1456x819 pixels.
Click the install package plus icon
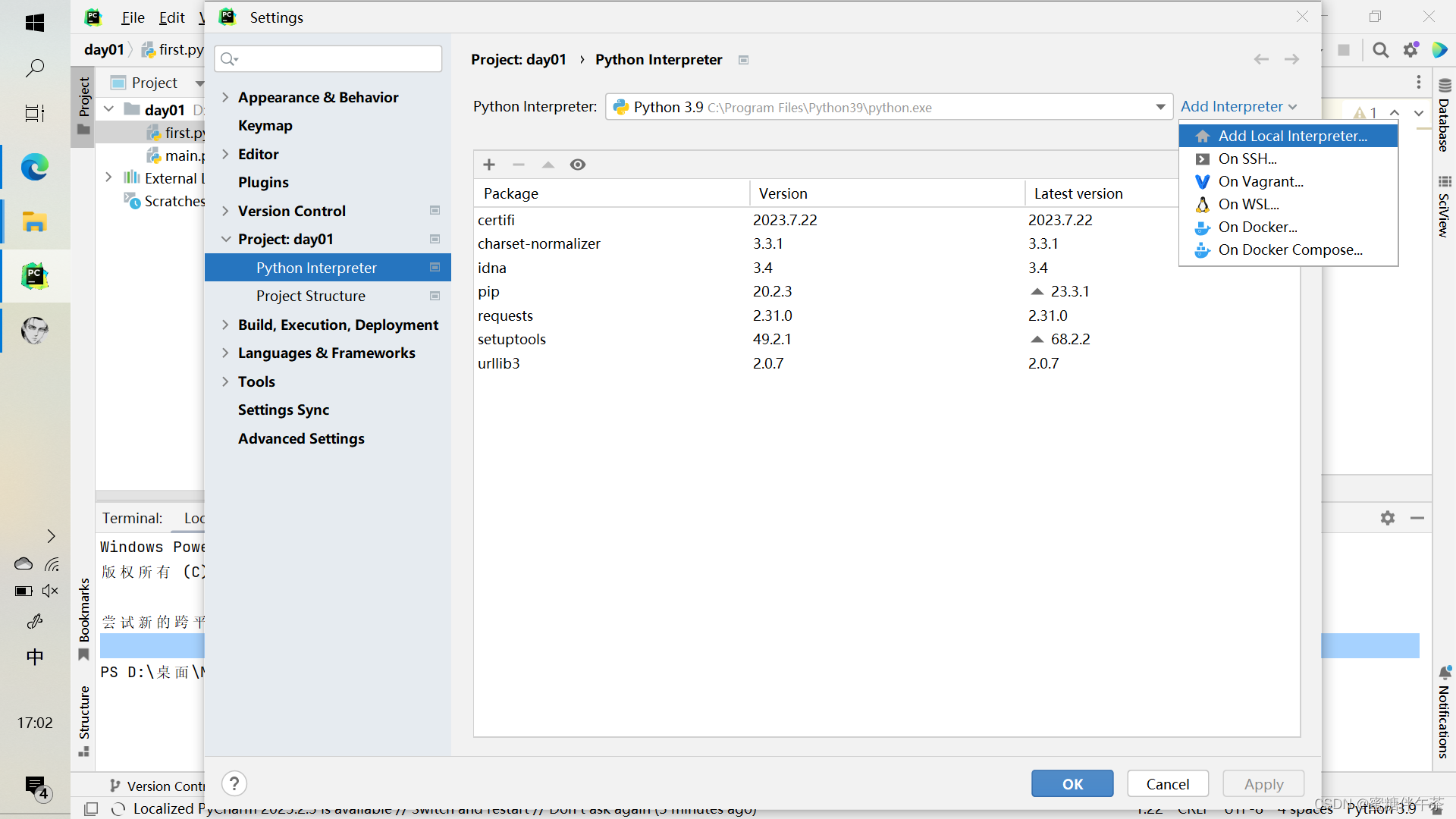click(489, 165)
